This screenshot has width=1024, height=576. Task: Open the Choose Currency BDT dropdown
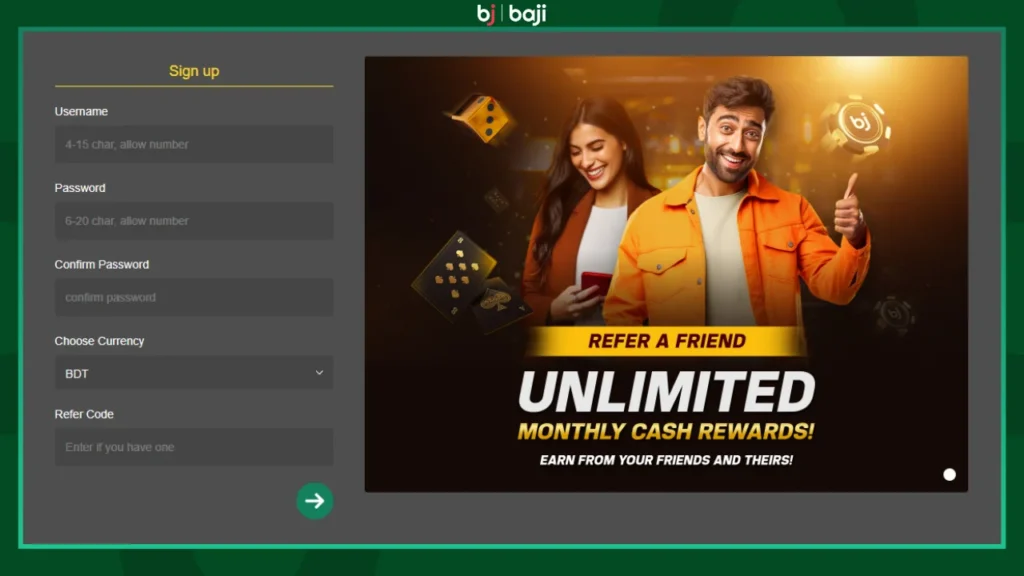tap(194, 373)
